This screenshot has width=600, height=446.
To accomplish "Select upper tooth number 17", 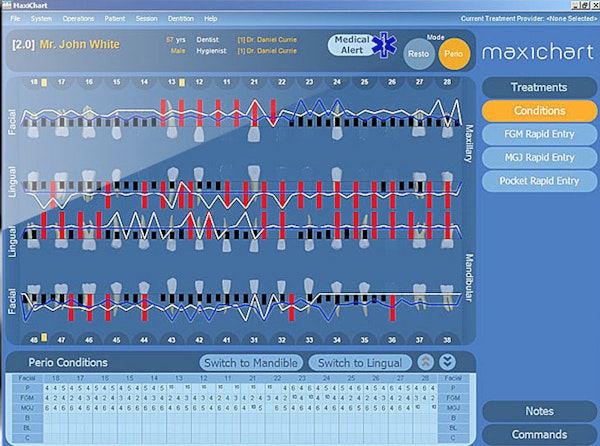I will pyautogui.click(x=61, y=82).
